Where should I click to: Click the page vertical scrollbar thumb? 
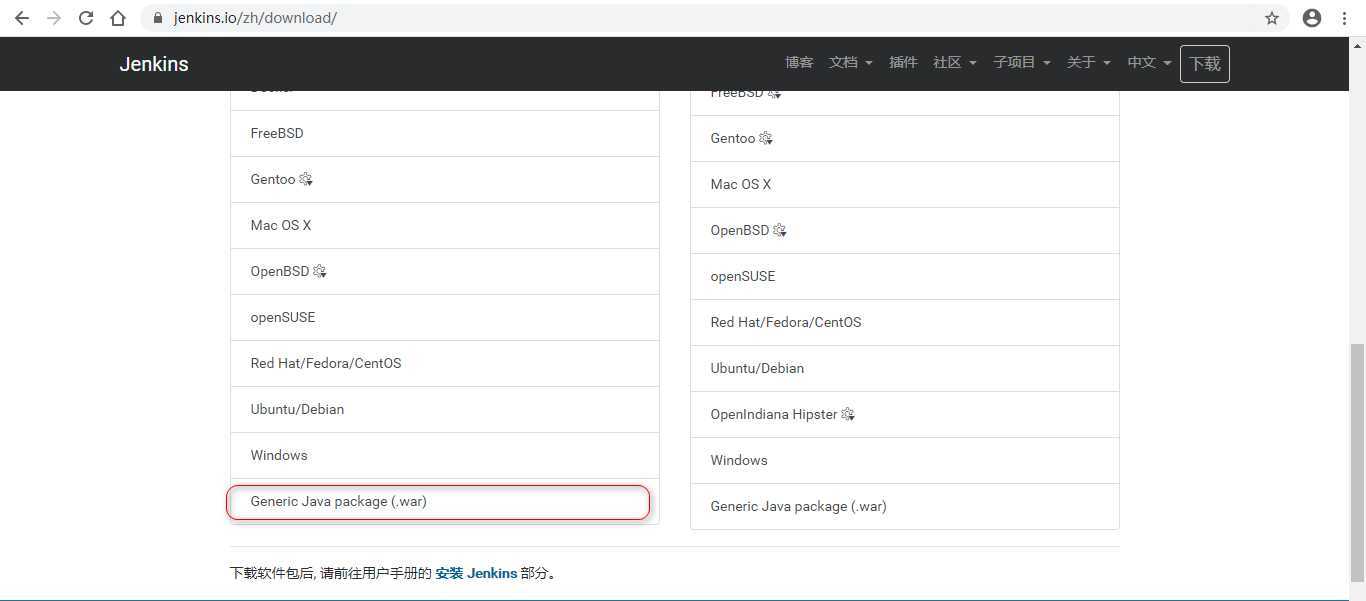1357,462
